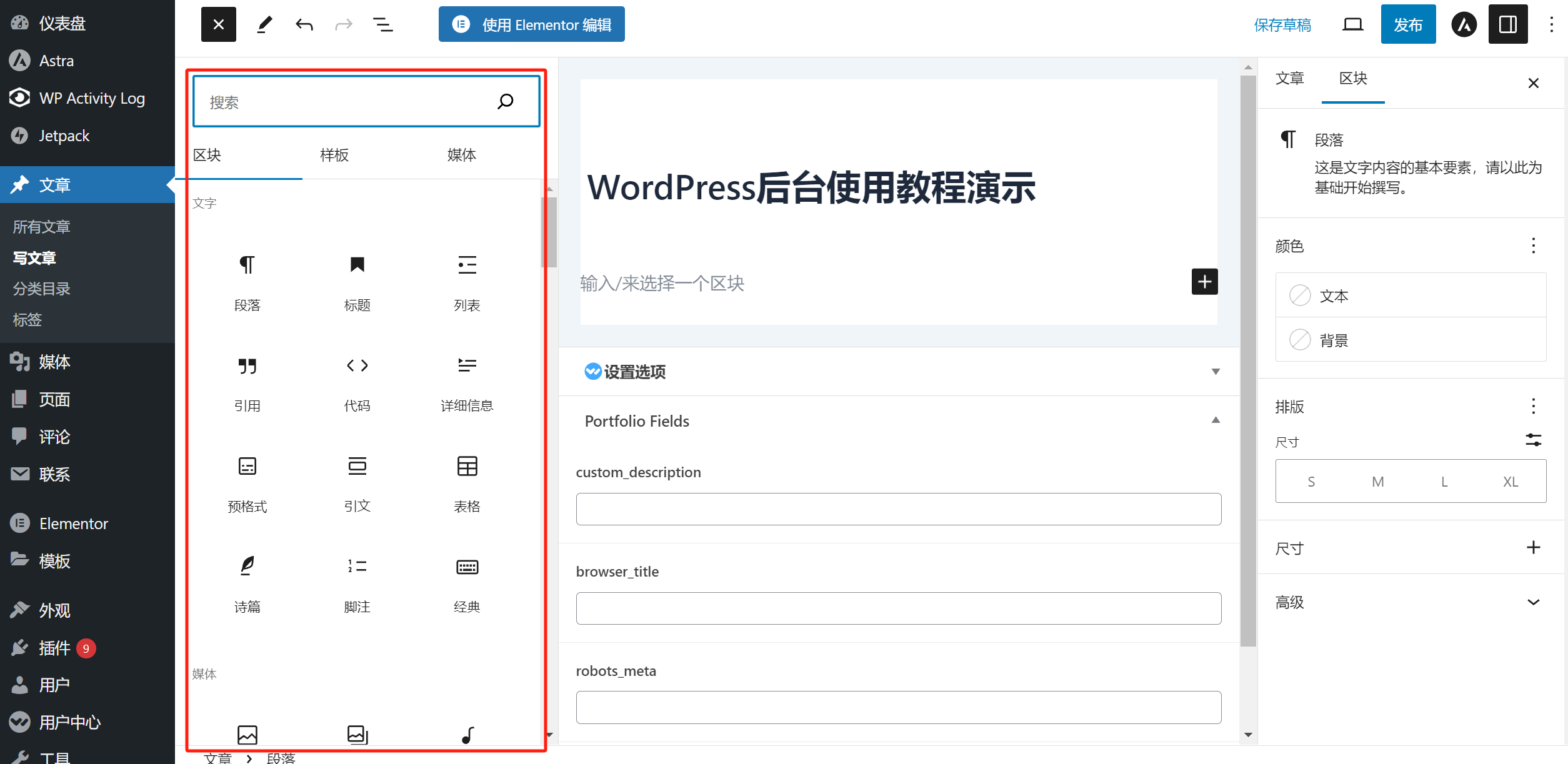
Task: Select font size M
Action: pyautogui.click(x=1377, y=482)
